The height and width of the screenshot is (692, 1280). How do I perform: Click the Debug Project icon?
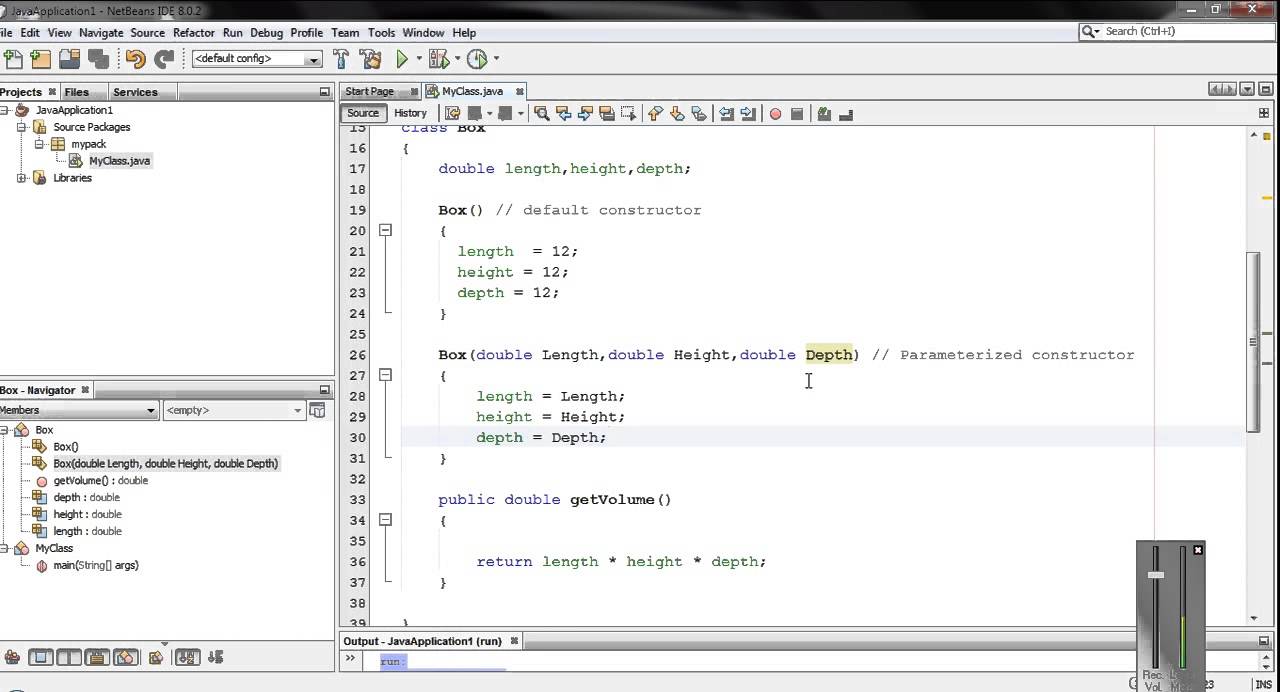tap(437, 59)
